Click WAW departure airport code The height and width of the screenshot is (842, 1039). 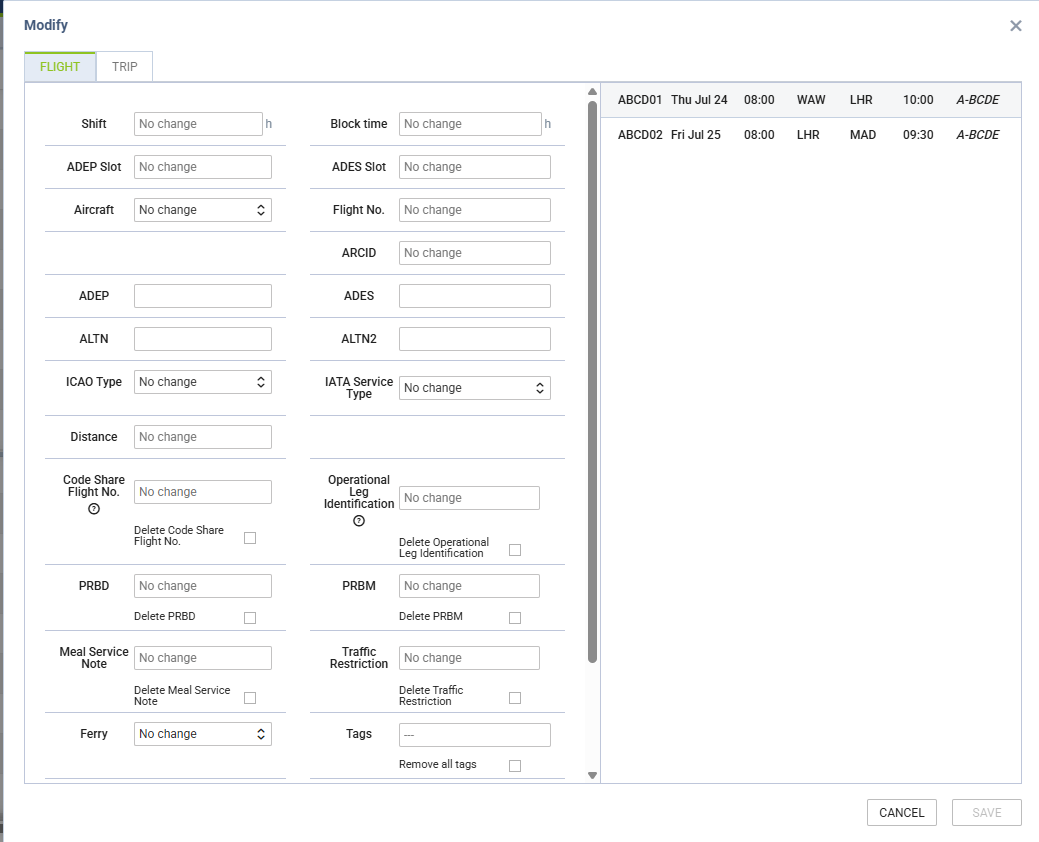pos(811,100)
